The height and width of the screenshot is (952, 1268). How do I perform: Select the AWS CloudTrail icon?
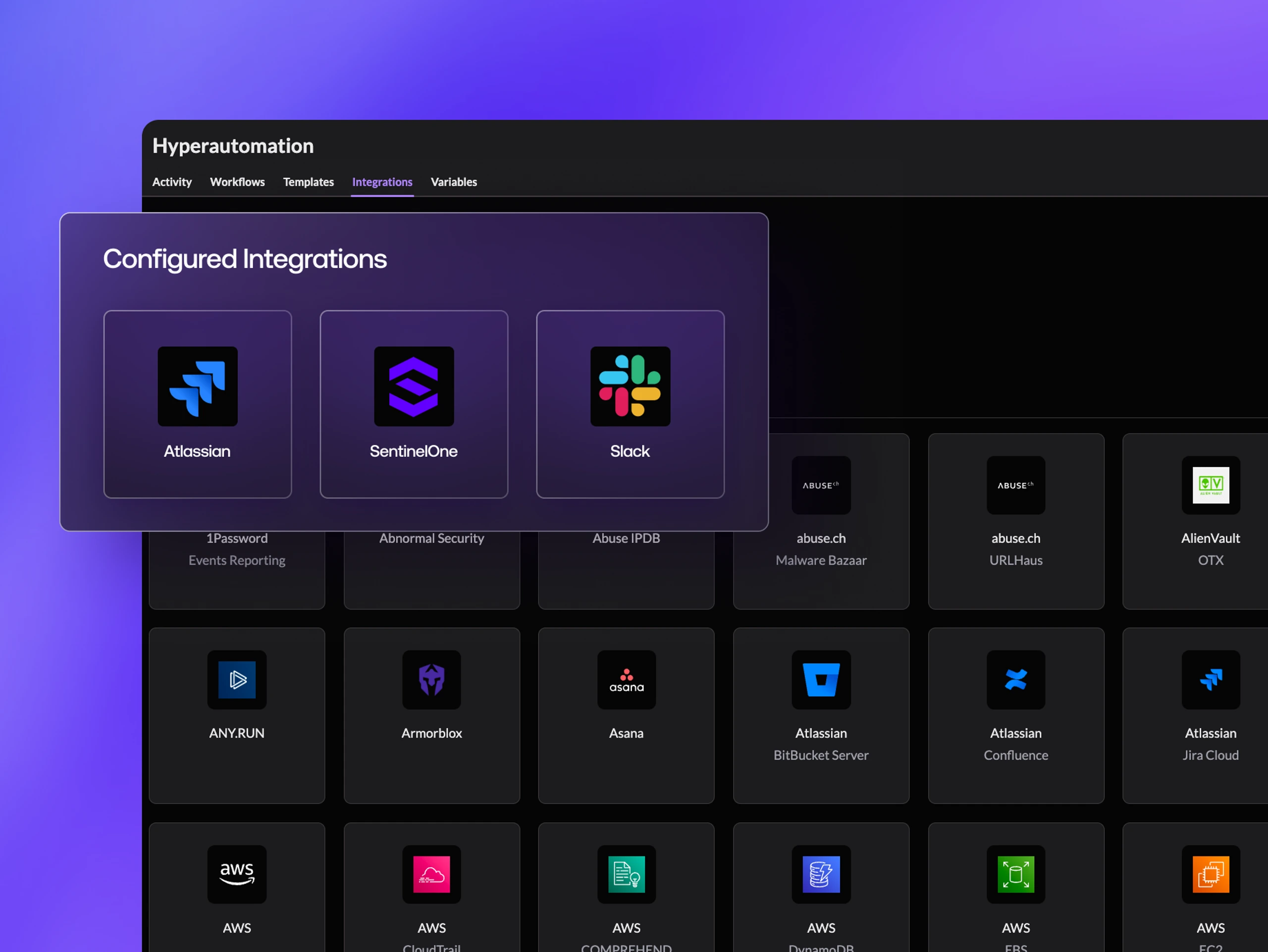[x=431, y=874]
